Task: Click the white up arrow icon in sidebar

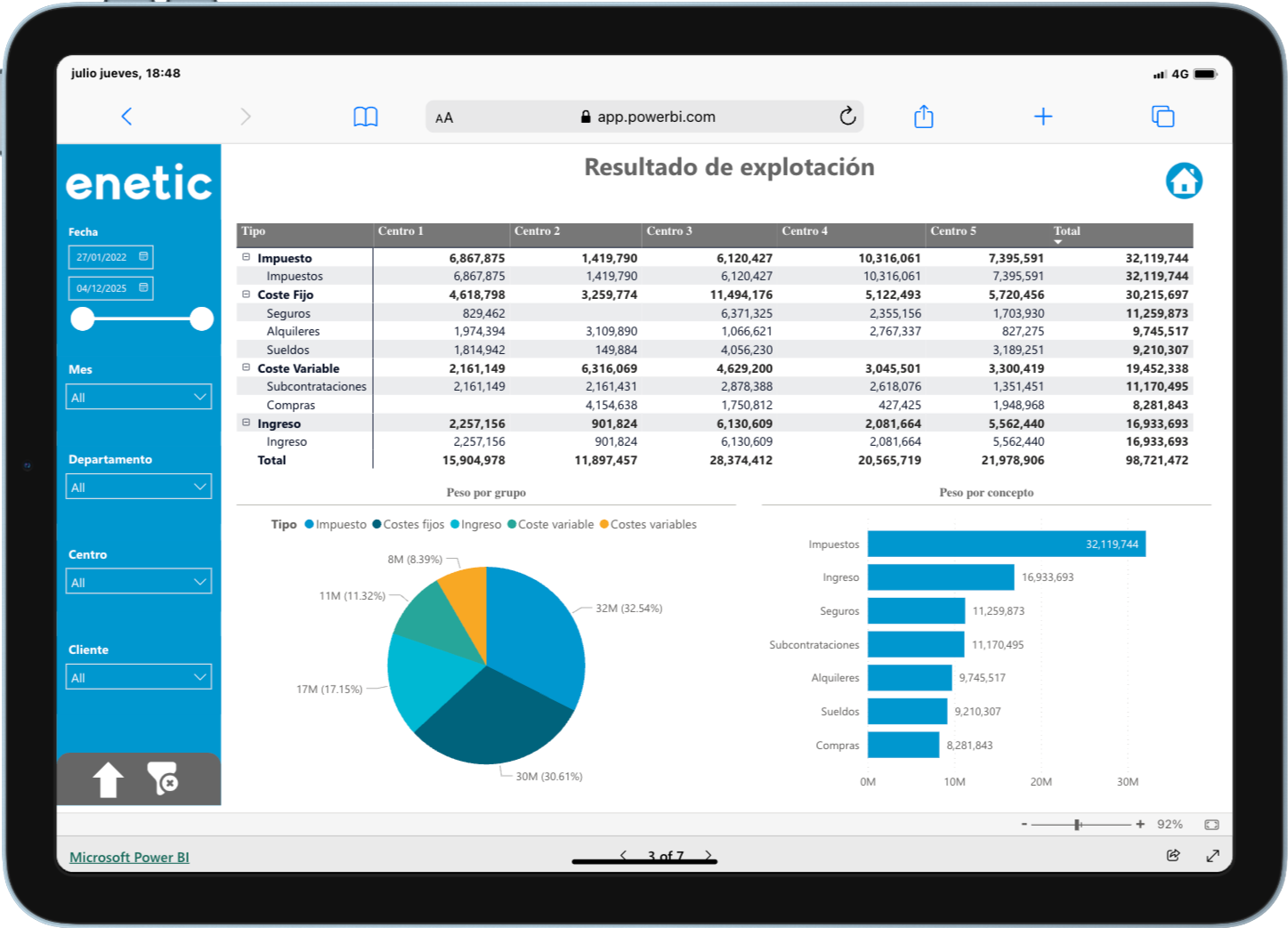Action: point(109,779)
